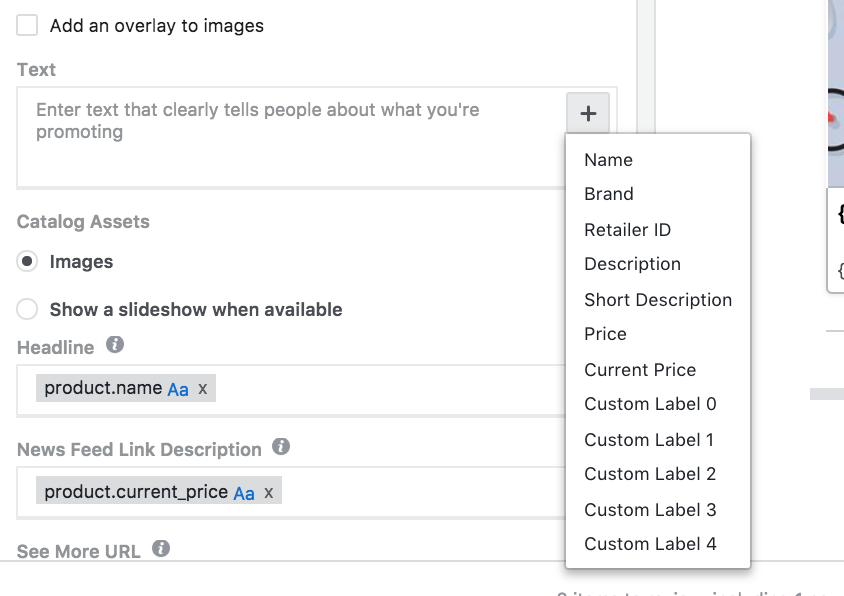Image resolution: width=844 pixels, height=596 pixels.
Task: Enable the Add an overlay to images checkbox
Action: pyautogui.click(x=27, y=25)
